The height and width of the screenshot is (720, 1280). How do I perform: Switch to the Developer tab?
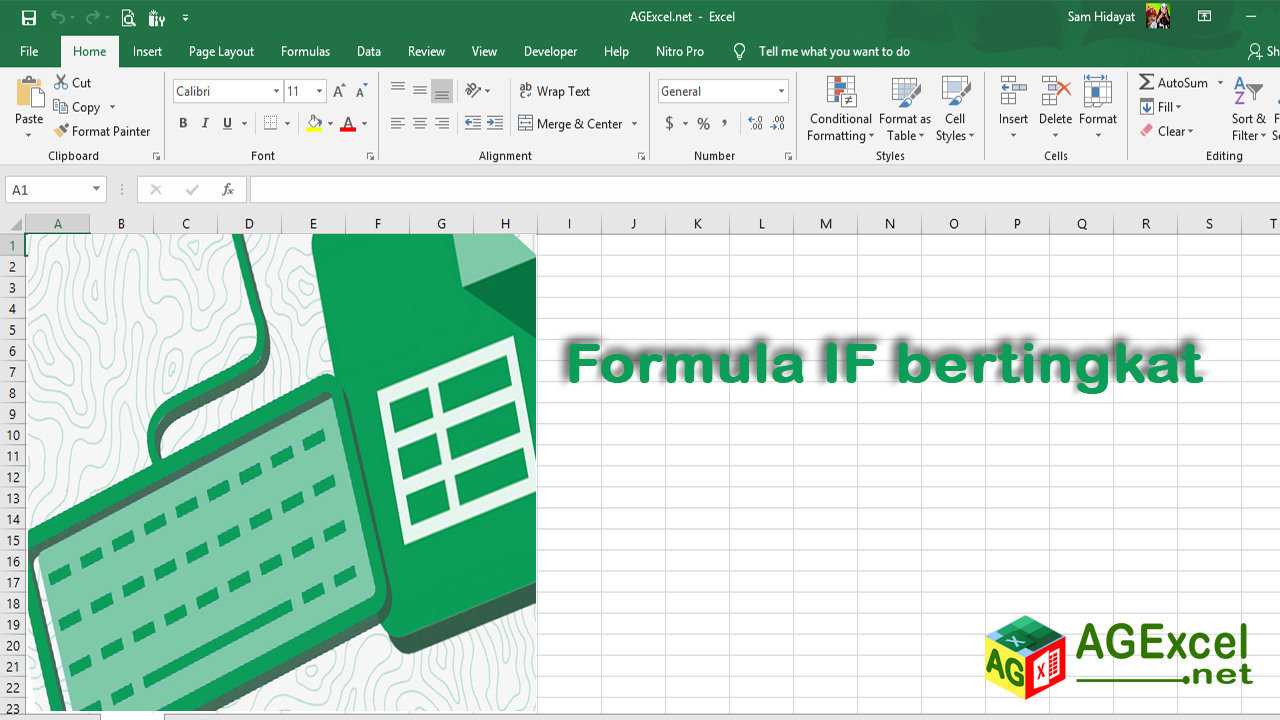550,51
